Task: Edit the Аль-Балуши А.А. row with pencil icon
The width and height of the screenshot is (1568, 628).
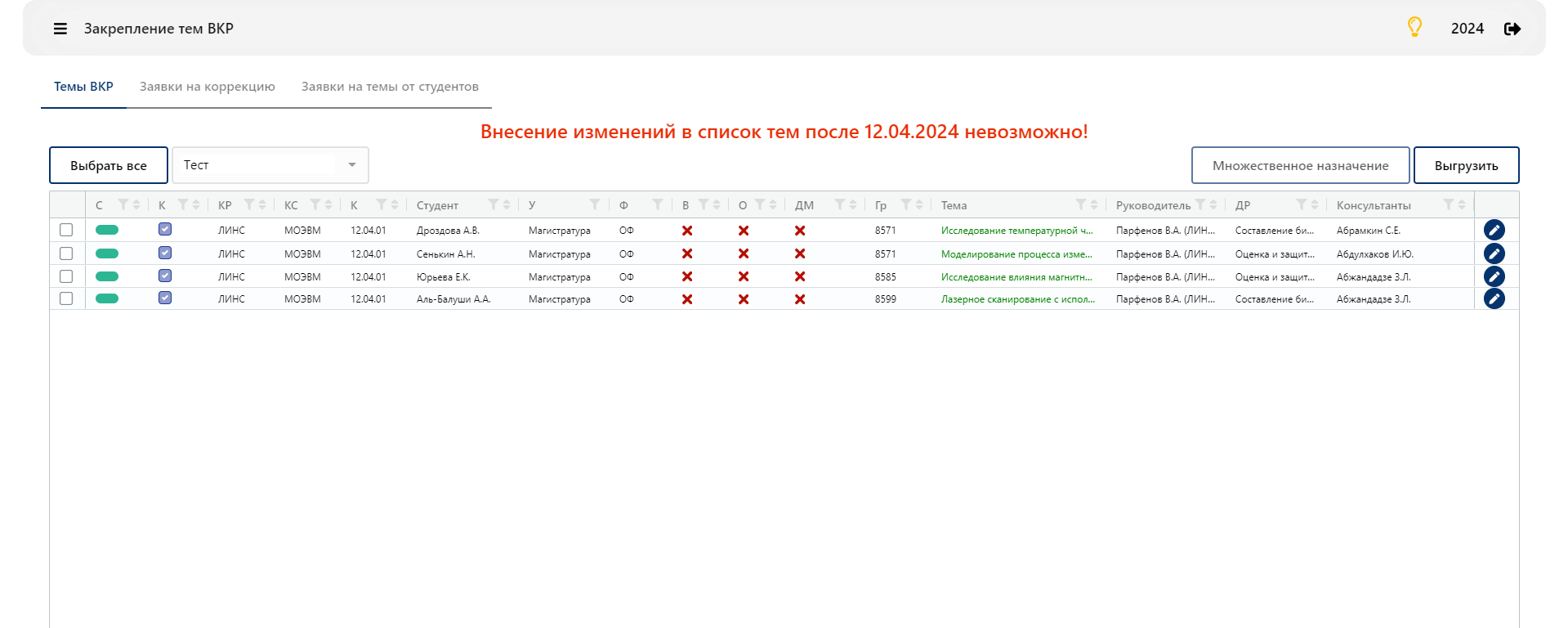Action: coord(1494,298)
